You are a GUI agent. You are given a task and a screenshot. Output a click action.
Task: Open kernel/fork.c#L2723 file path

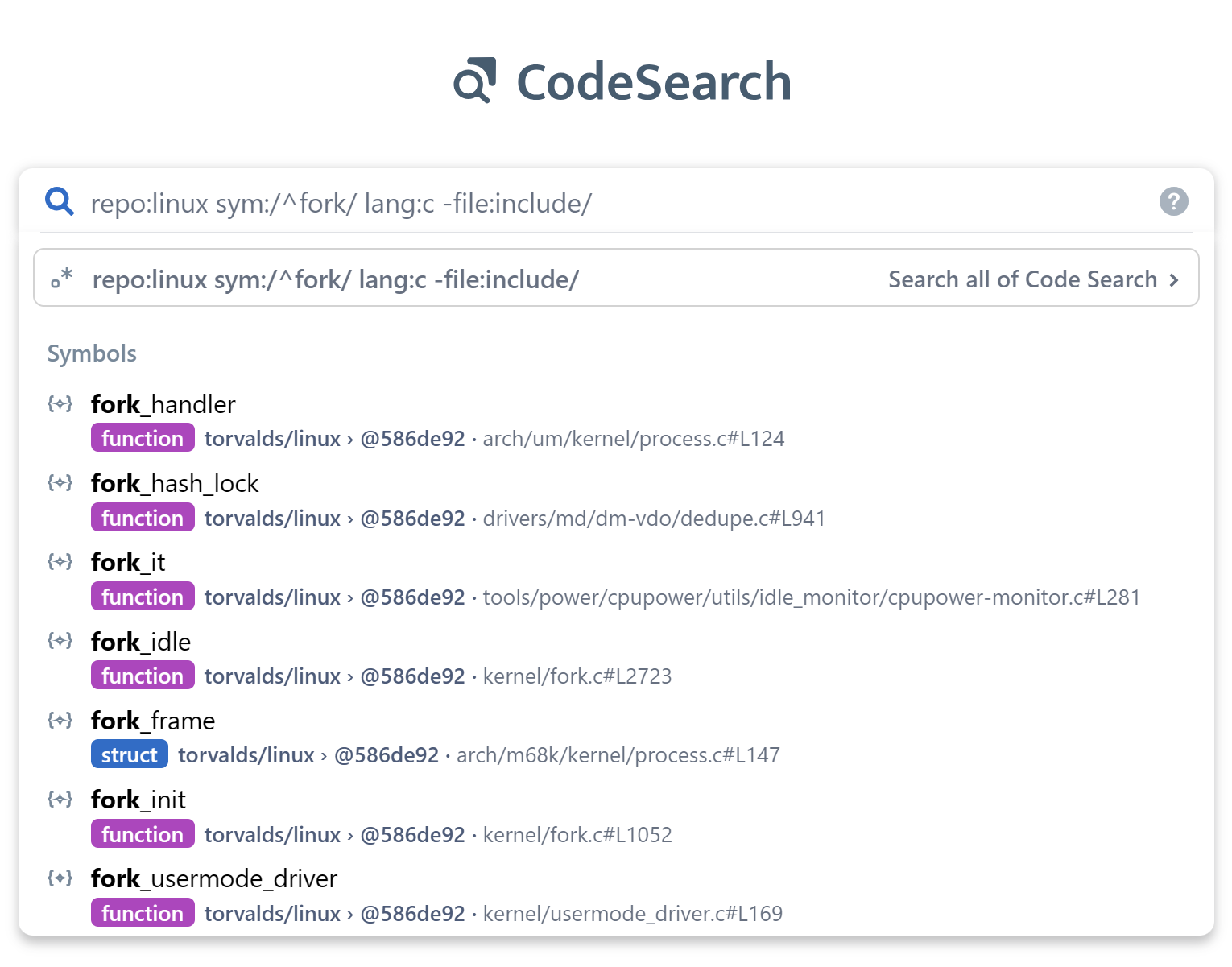(577, 676)
